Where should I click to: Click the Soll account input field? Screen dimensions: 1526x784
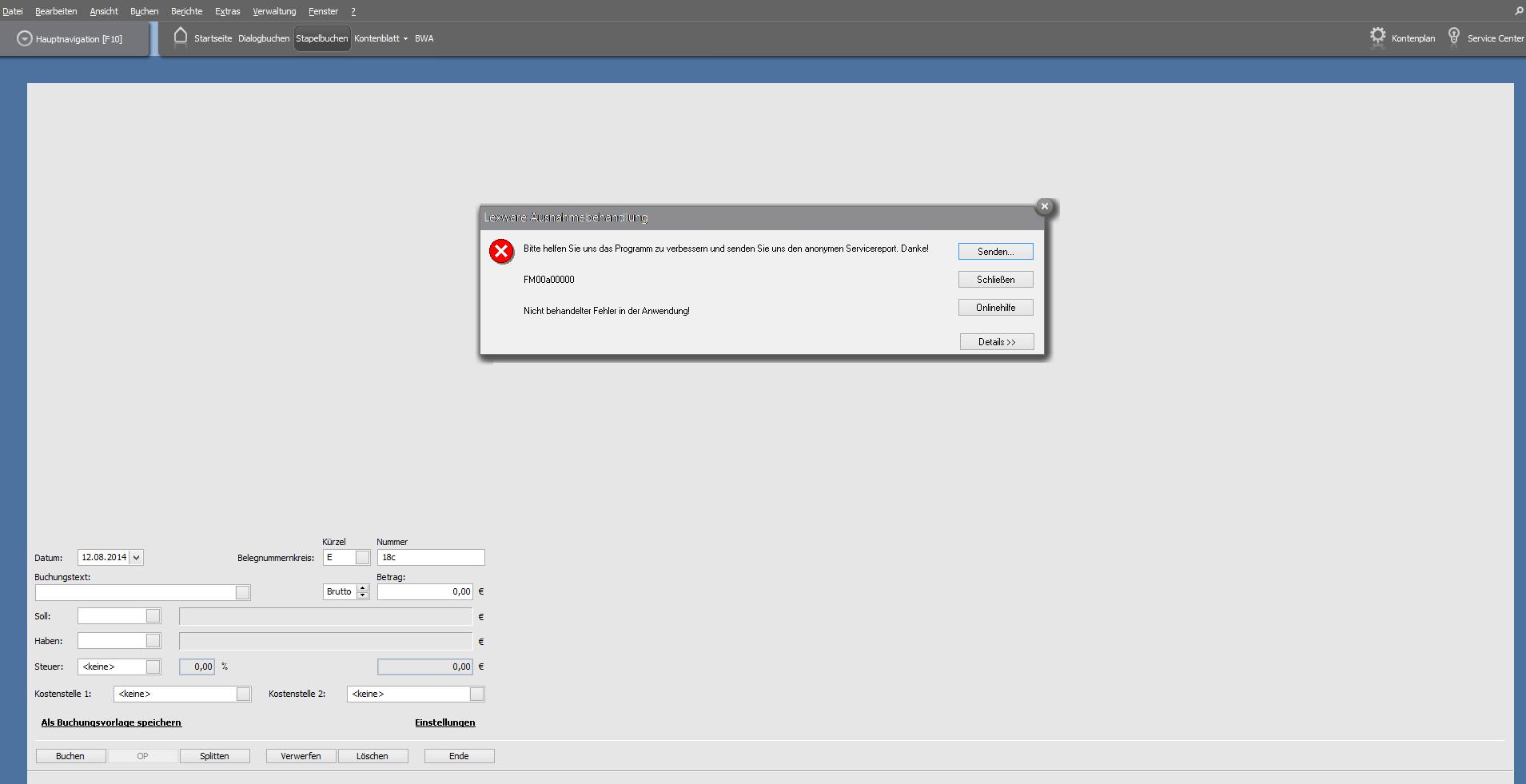point(112,616)
